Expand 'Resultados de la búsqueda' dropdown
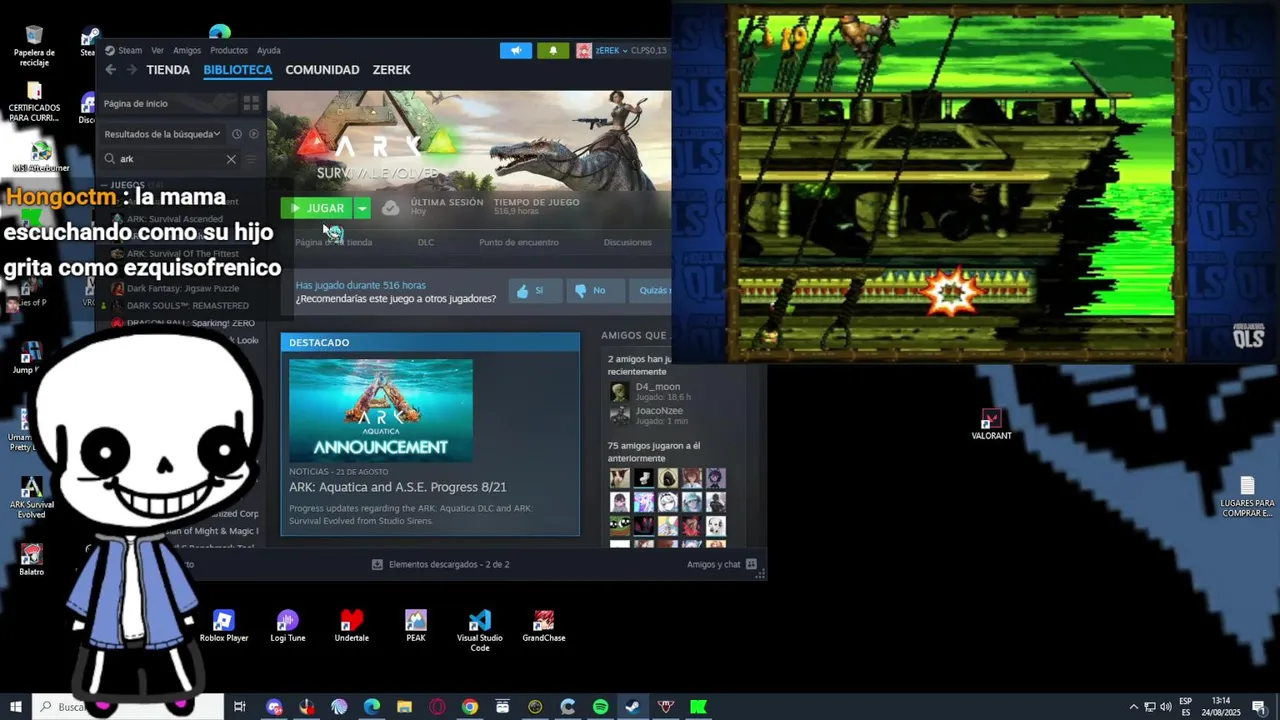This screenshot has height=720, width=1280. [x=162, y=134]
